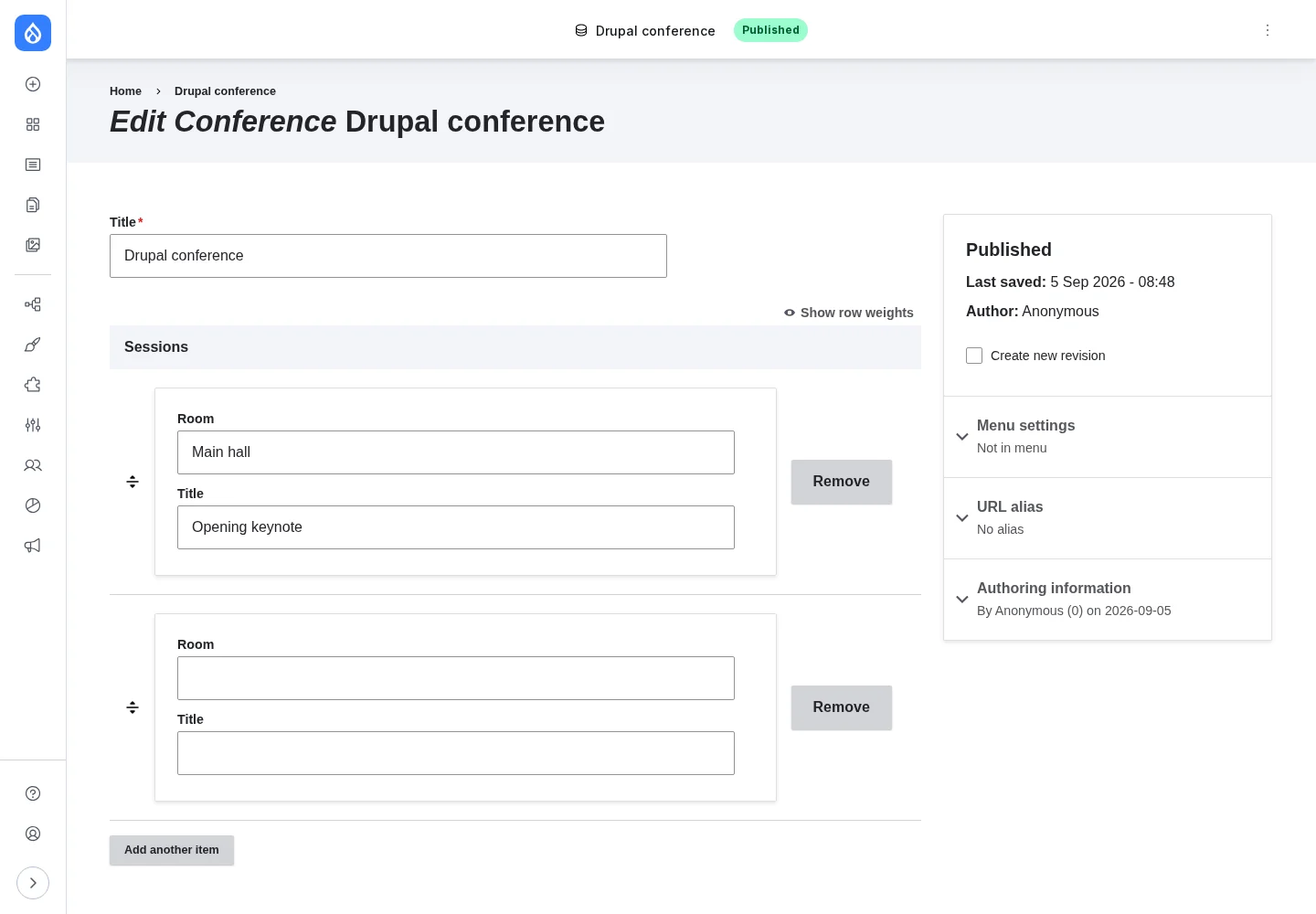Open the Appearance paintbrush icon in sidebar
The width and height of the screenshot is (1316, 914).
tap(33, 345)
